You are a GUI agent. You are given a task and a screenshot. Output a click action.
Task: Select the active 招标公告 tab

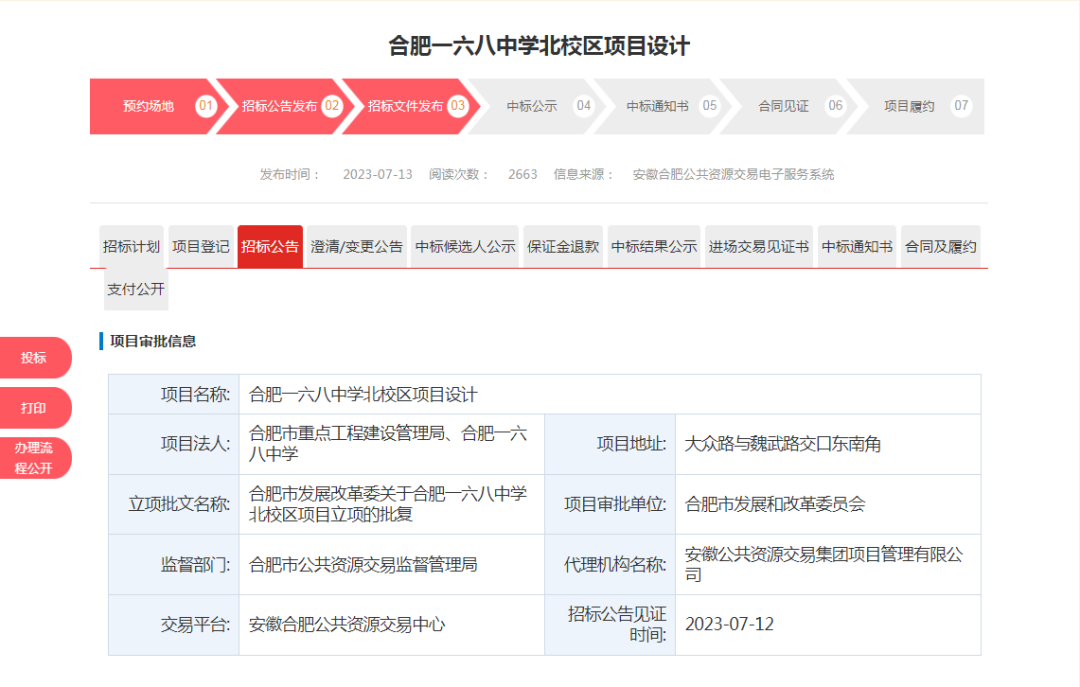(270, 247)
